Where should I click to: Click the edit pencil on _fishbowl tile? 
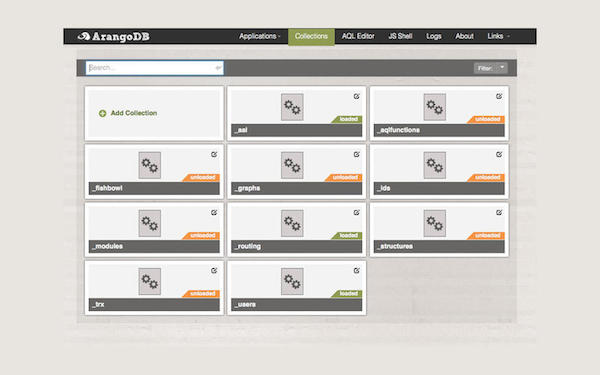coord(214,155)
